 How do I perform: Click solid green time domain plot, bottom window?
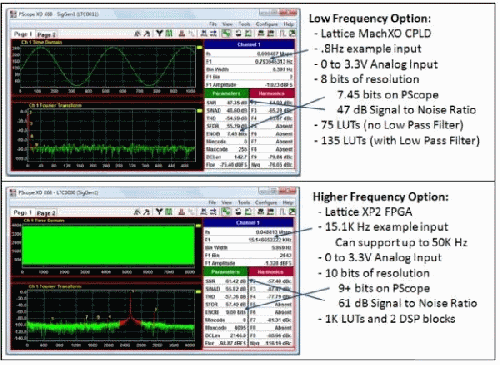[108, 246]
